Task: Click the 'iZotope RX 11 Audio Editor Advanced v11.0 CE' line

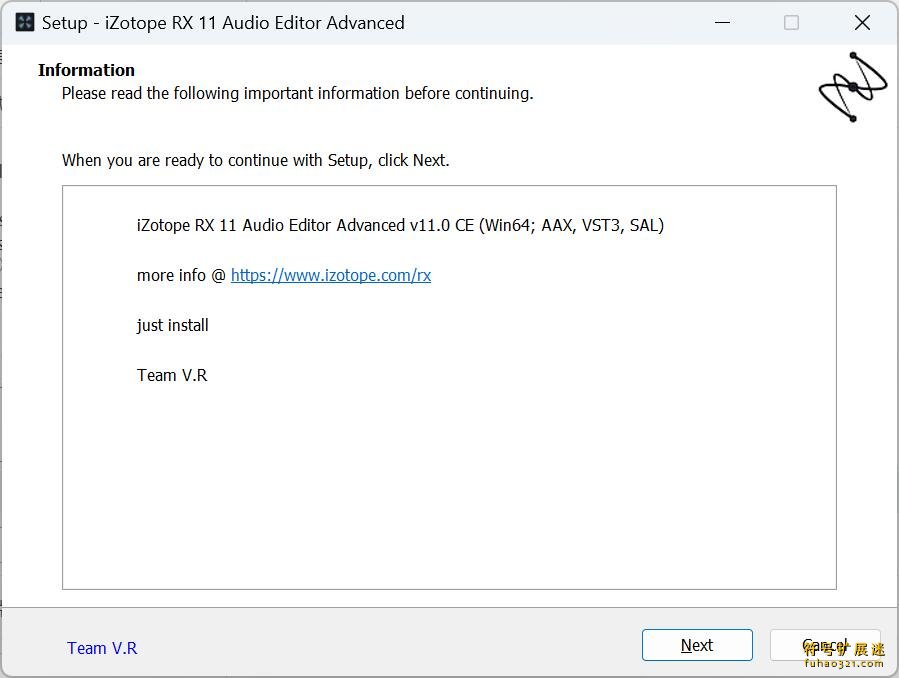Action: coord(400,225)
